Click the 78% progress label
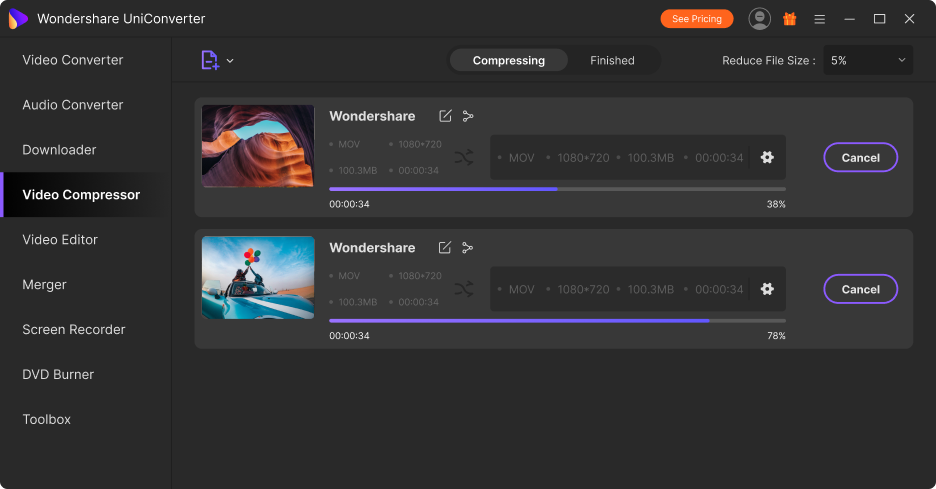The image size is (936, 489). tap(776, 336)
